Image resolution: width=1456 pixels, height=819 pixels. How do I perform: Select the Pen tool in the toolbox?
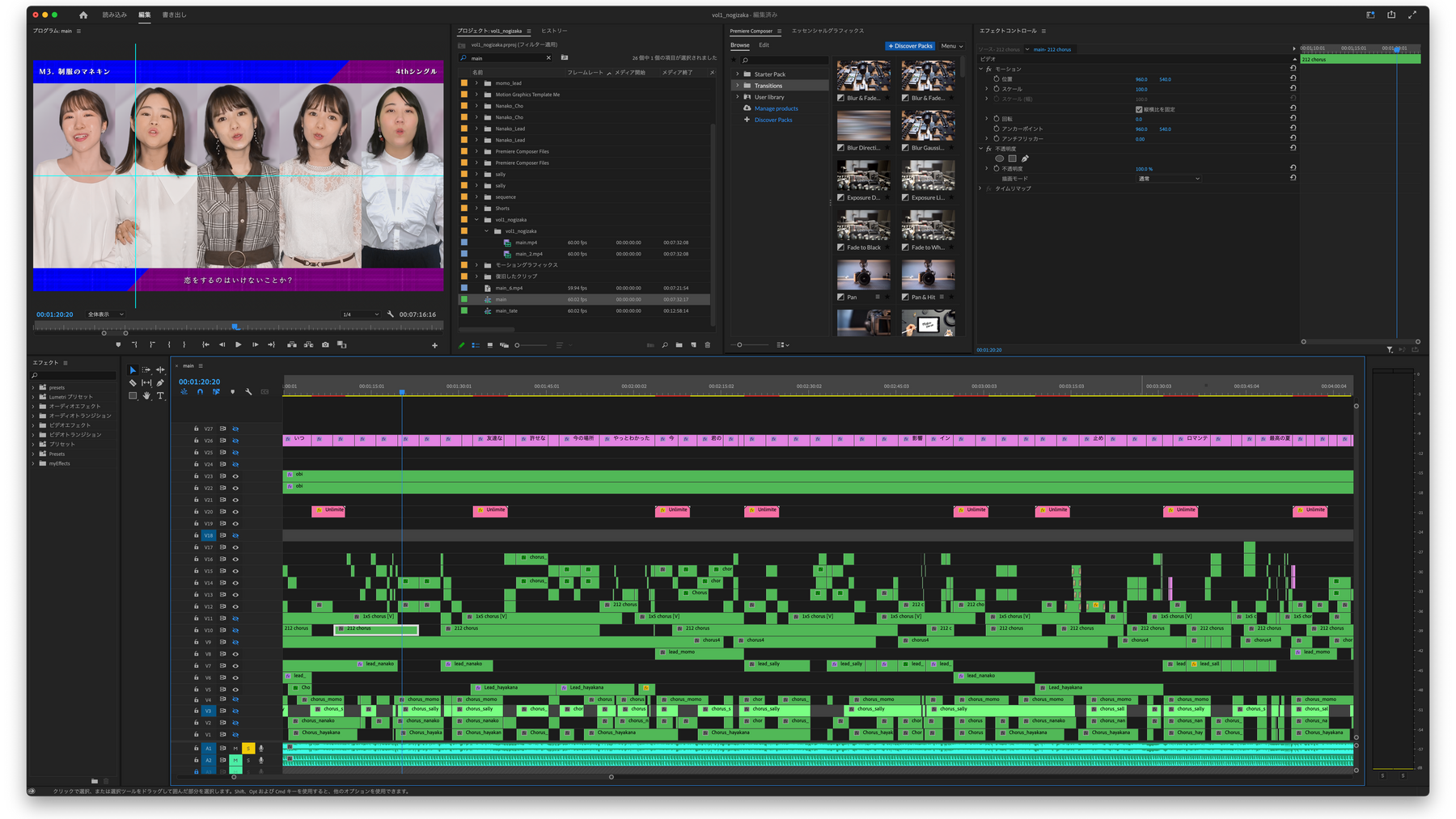[x=160, y=382]
